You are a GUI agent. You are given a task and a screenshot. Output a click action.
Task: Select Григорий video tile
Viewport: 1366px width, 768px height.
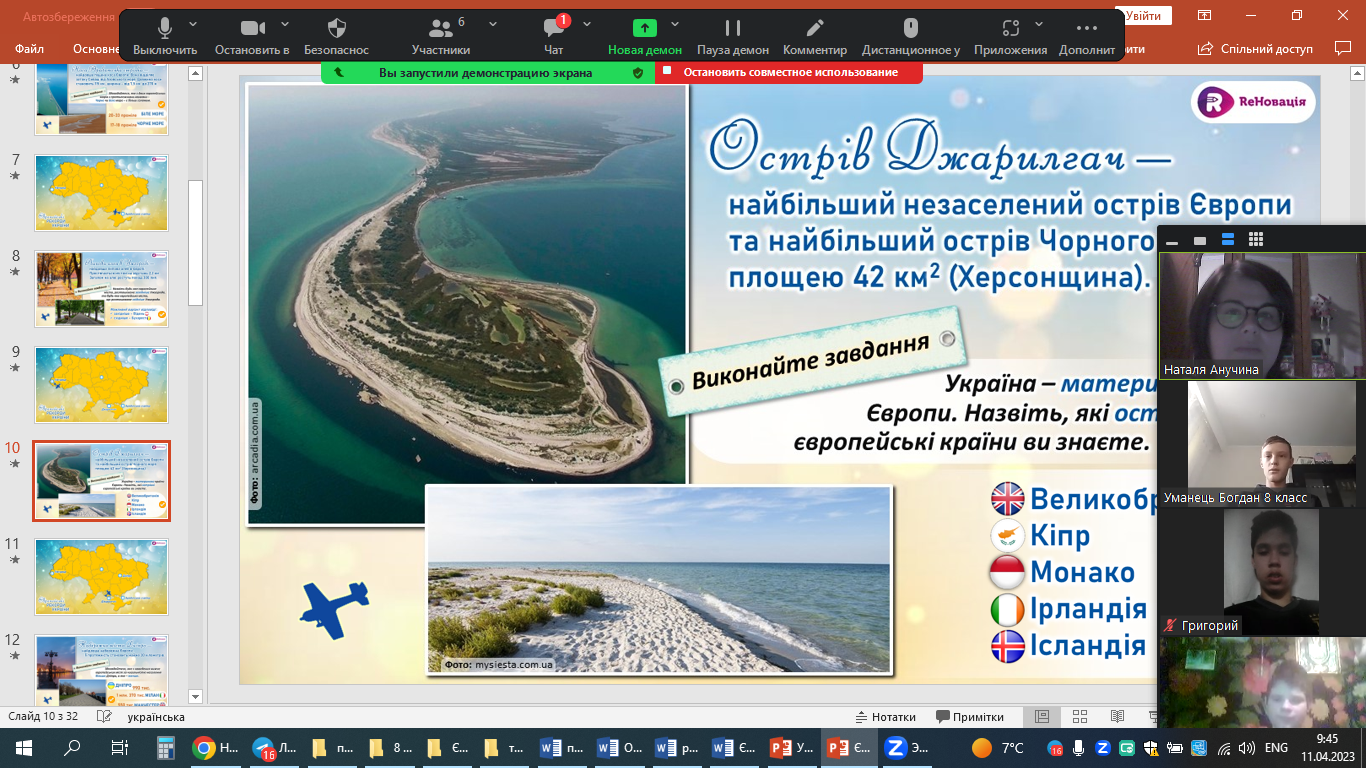(x=1263, y=572)
